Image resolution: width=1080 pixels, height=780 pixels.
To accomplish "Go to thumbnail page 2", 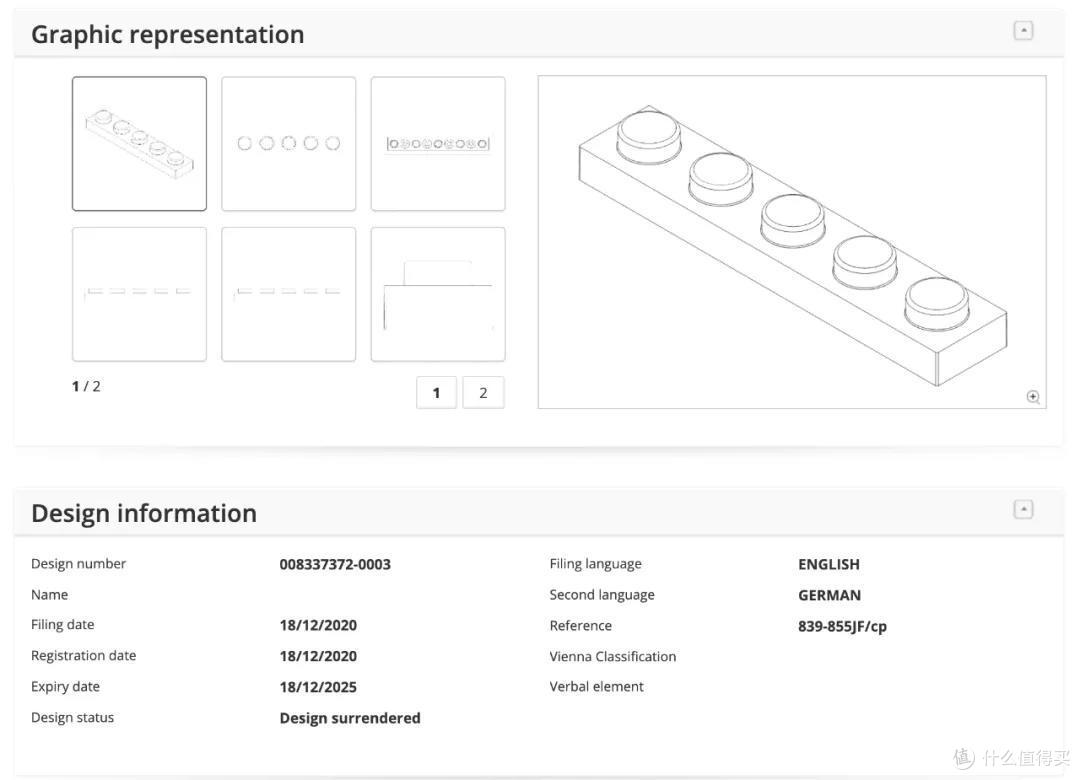I will [483, 393].
